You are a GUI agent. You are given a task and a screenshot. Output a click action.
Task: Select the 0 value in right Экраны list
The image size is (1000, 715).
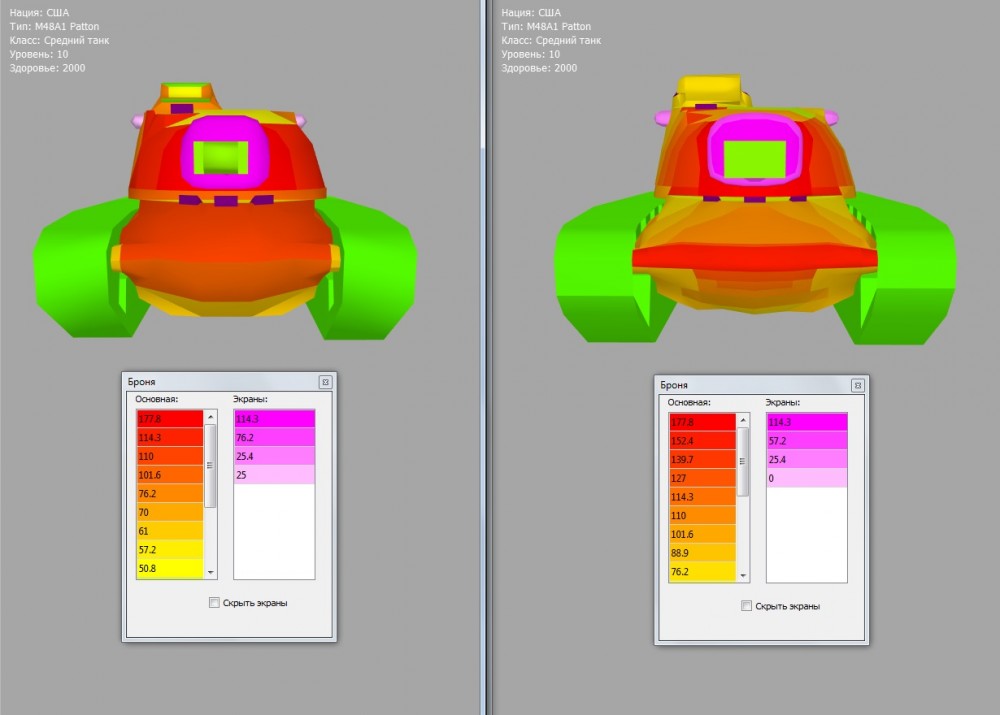click(x=806, y=478)
